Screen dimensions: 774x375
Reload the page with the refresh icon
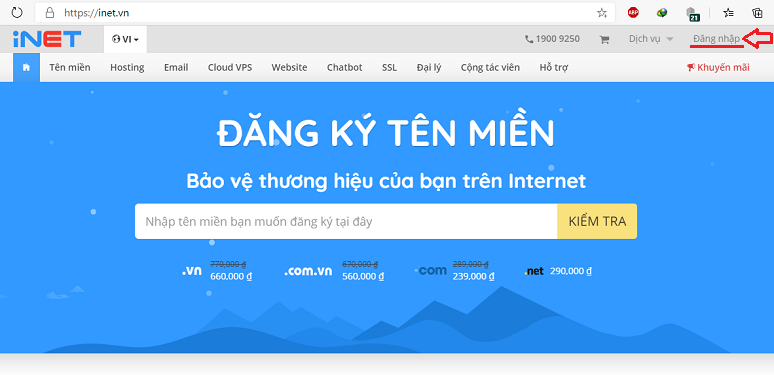(17, 13)
